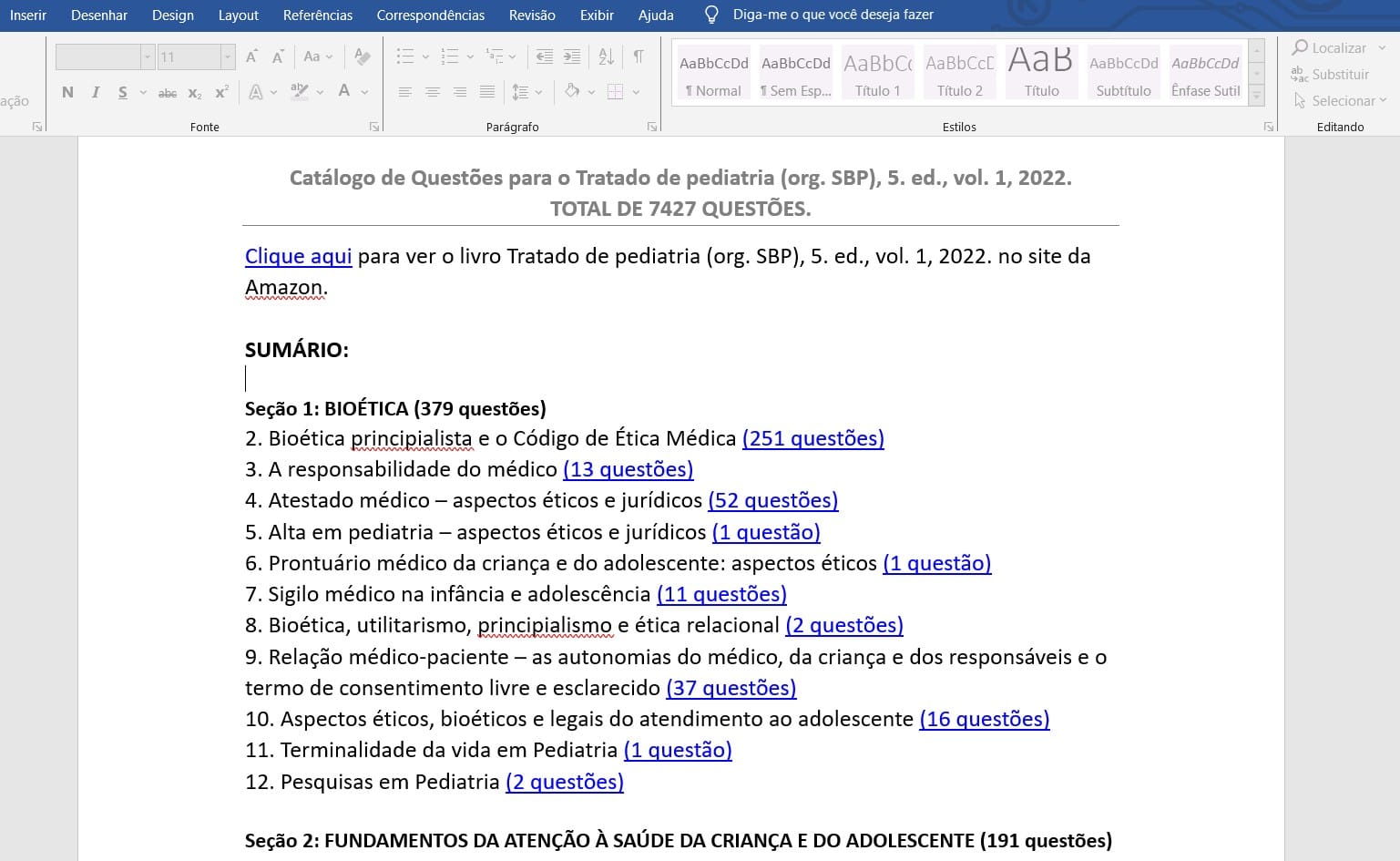This screenshot has width=1400, height=861.
Task: Expand the styles gallery more button
Action: tap(1257, 95)
